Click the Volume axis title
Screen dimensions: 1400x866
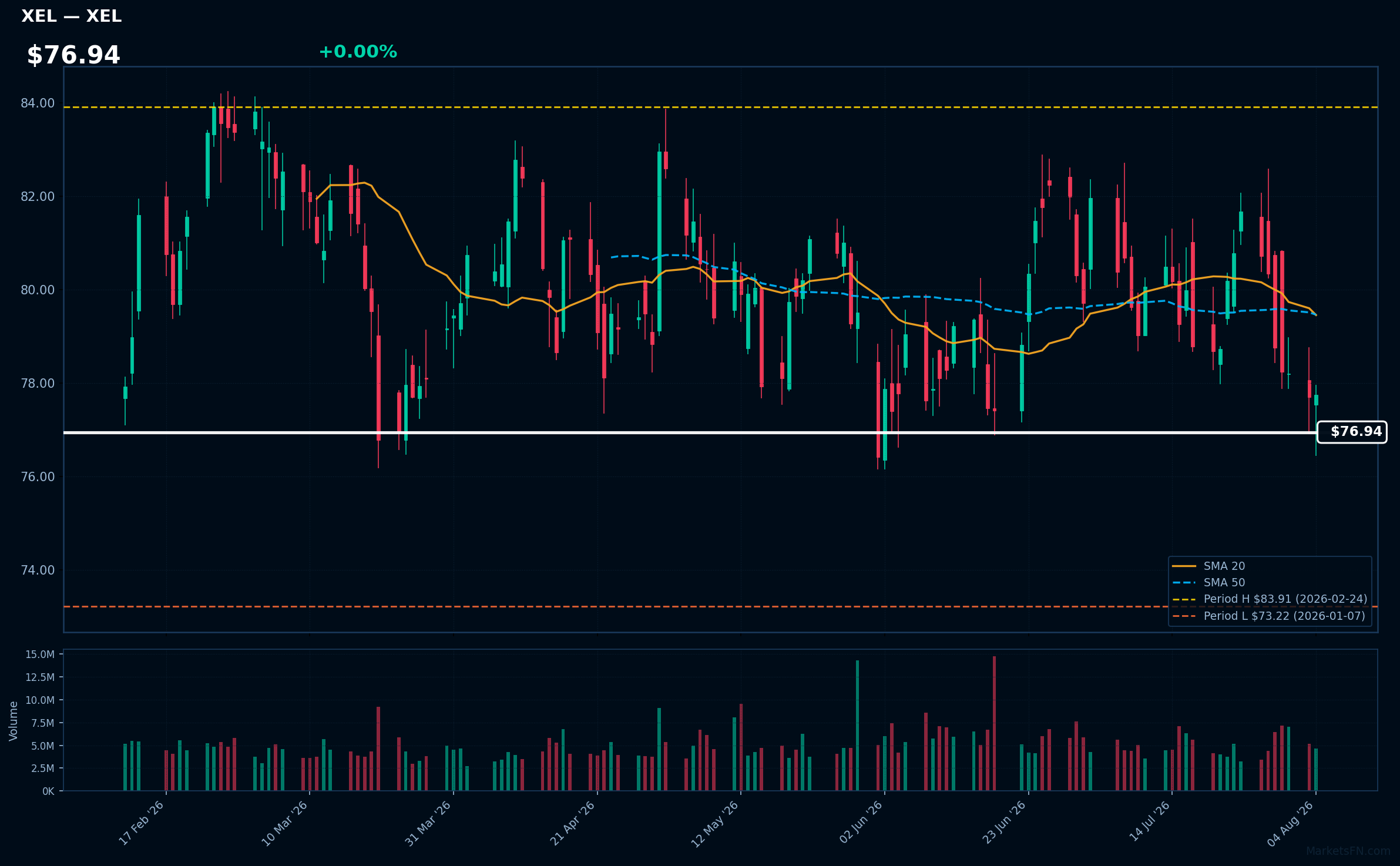pos(13,721)
